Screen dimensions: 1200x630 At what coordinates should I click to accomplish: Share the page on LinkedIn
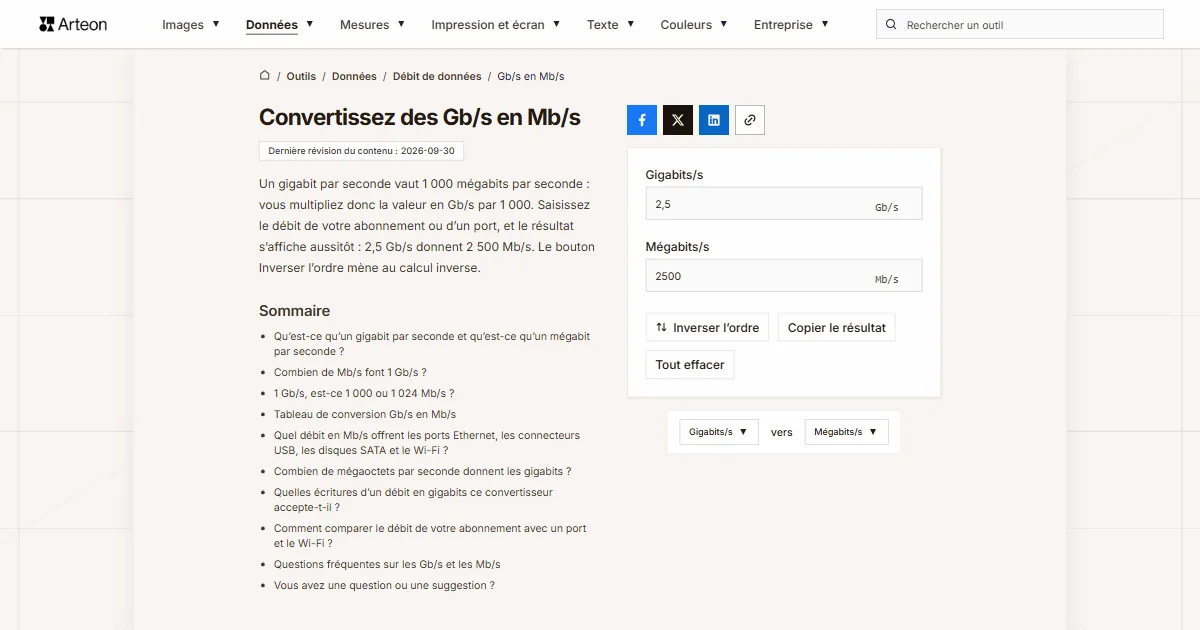click(714, 120)
